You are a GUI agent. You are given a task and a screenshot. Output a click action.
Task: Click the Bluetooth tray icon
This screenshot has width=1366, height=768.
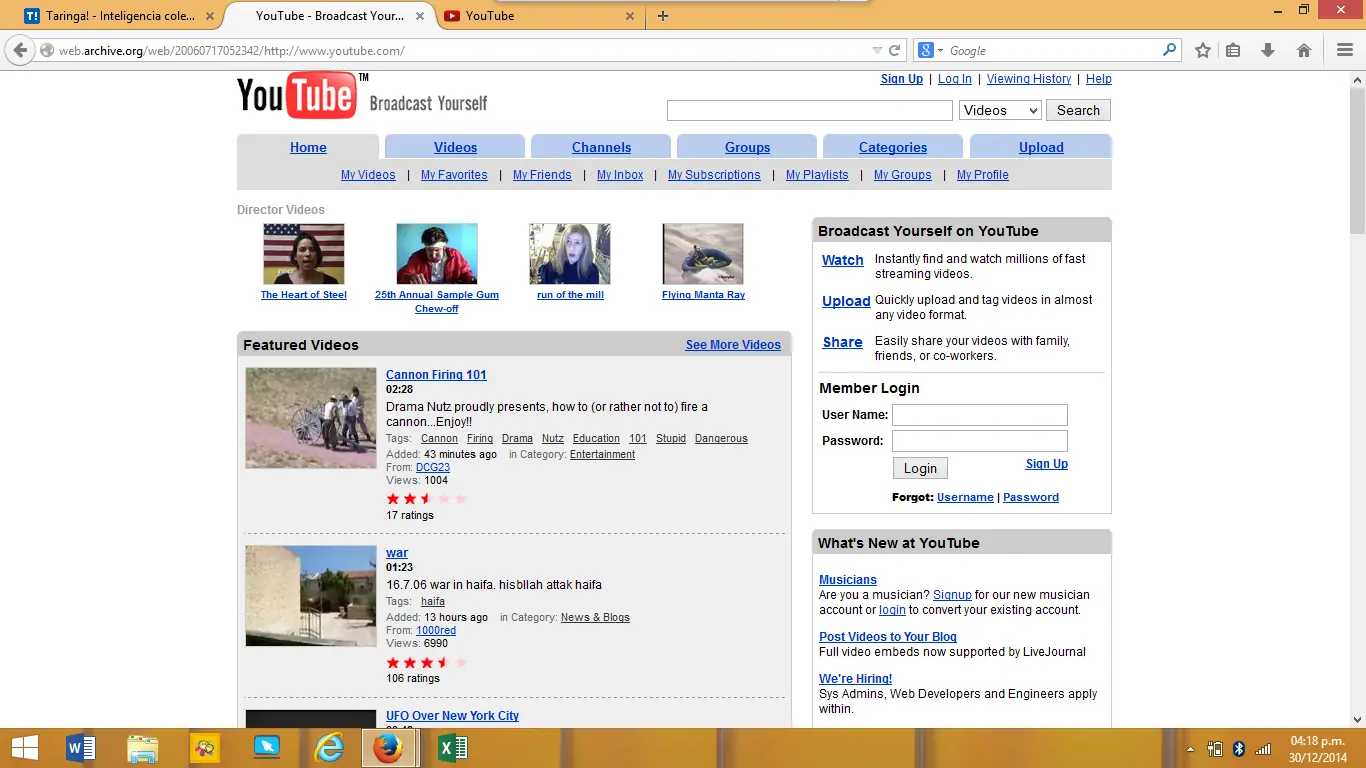(x=1238, y=749)
